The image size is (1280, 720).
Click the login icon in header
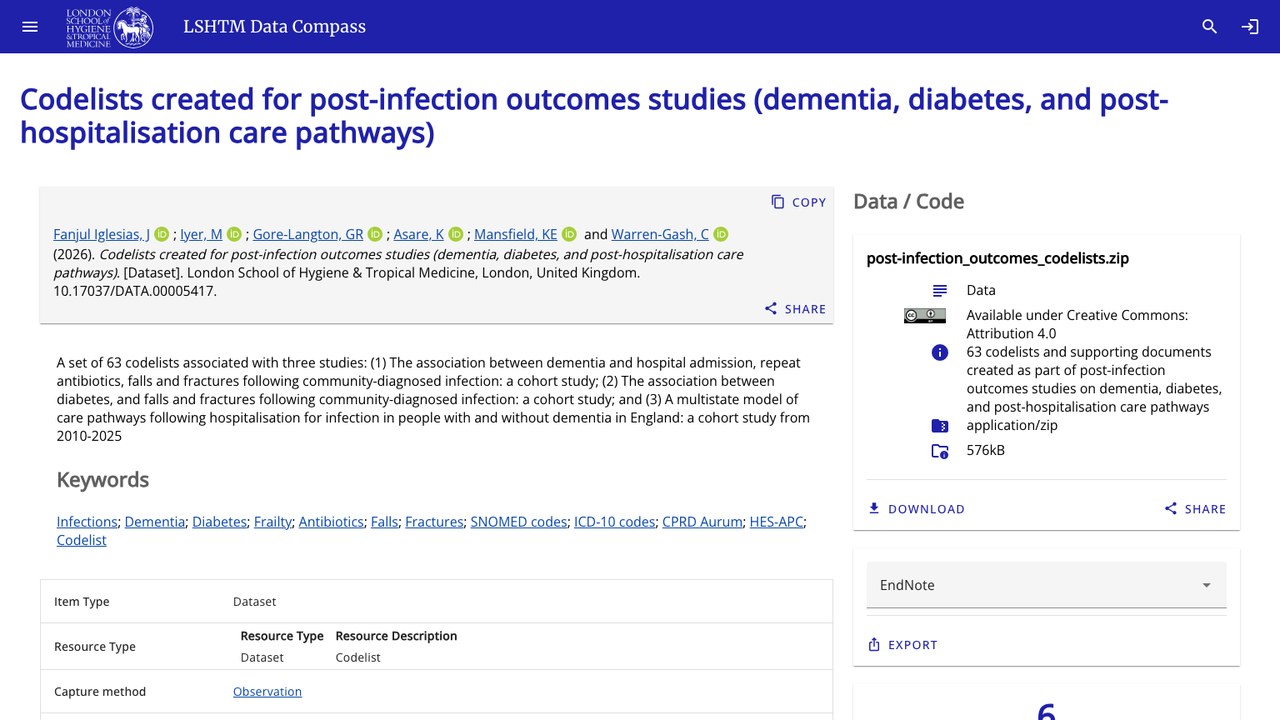(x=1250, y=27)
